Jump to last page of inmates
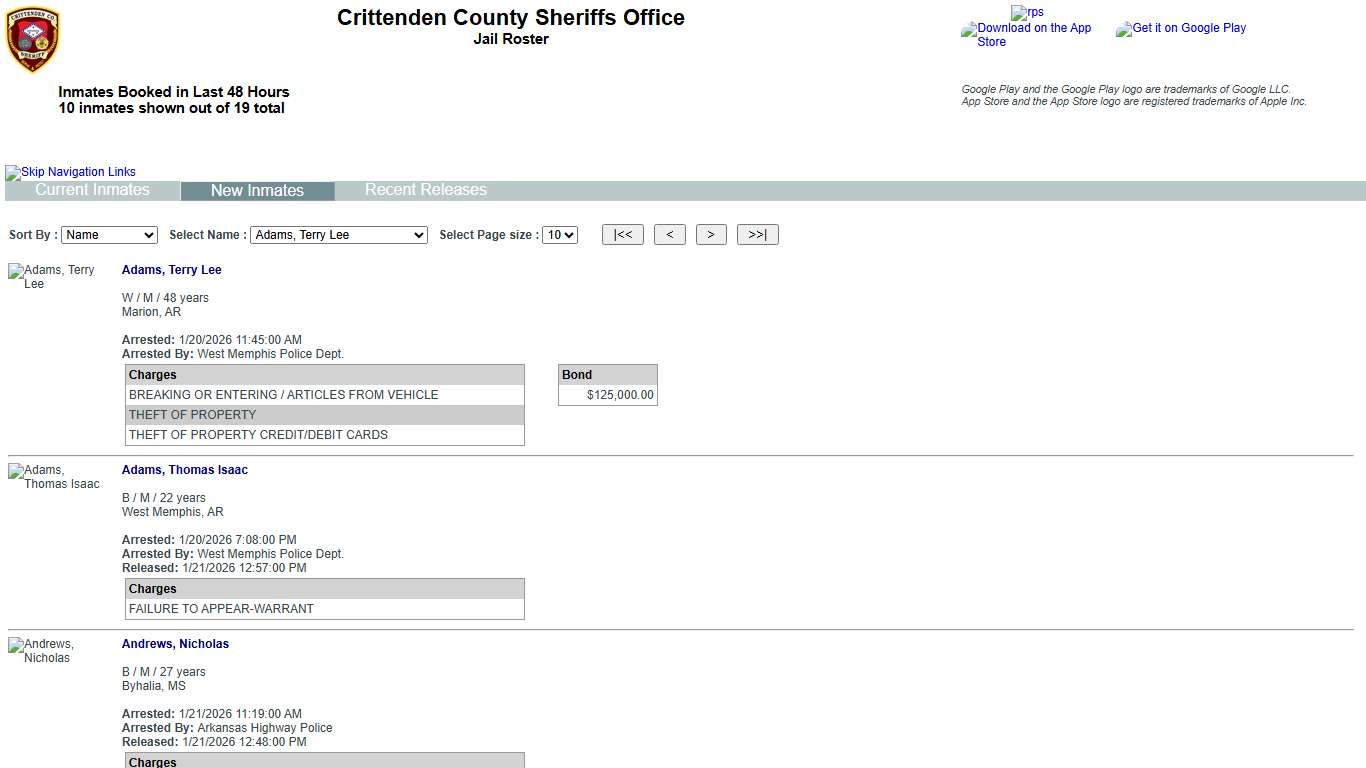The width and height of the screenshot is (1366, 768). (757, 235)
